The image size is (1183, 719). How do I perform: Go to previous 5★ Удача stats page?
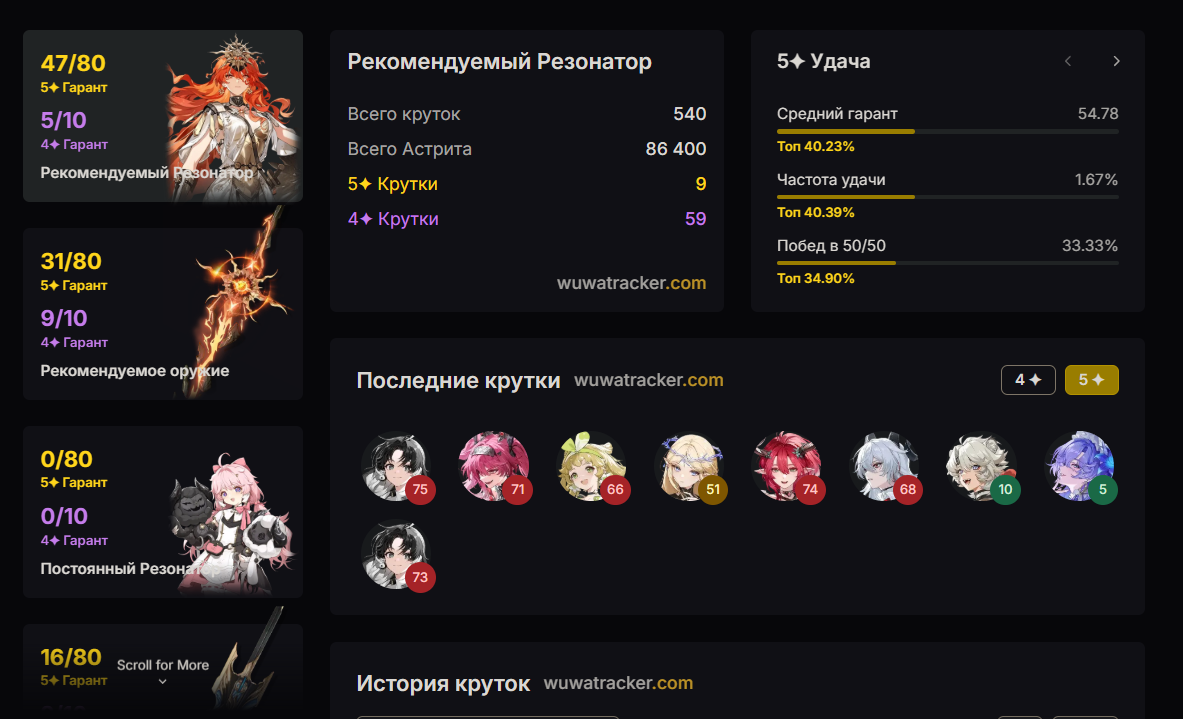1068,61
